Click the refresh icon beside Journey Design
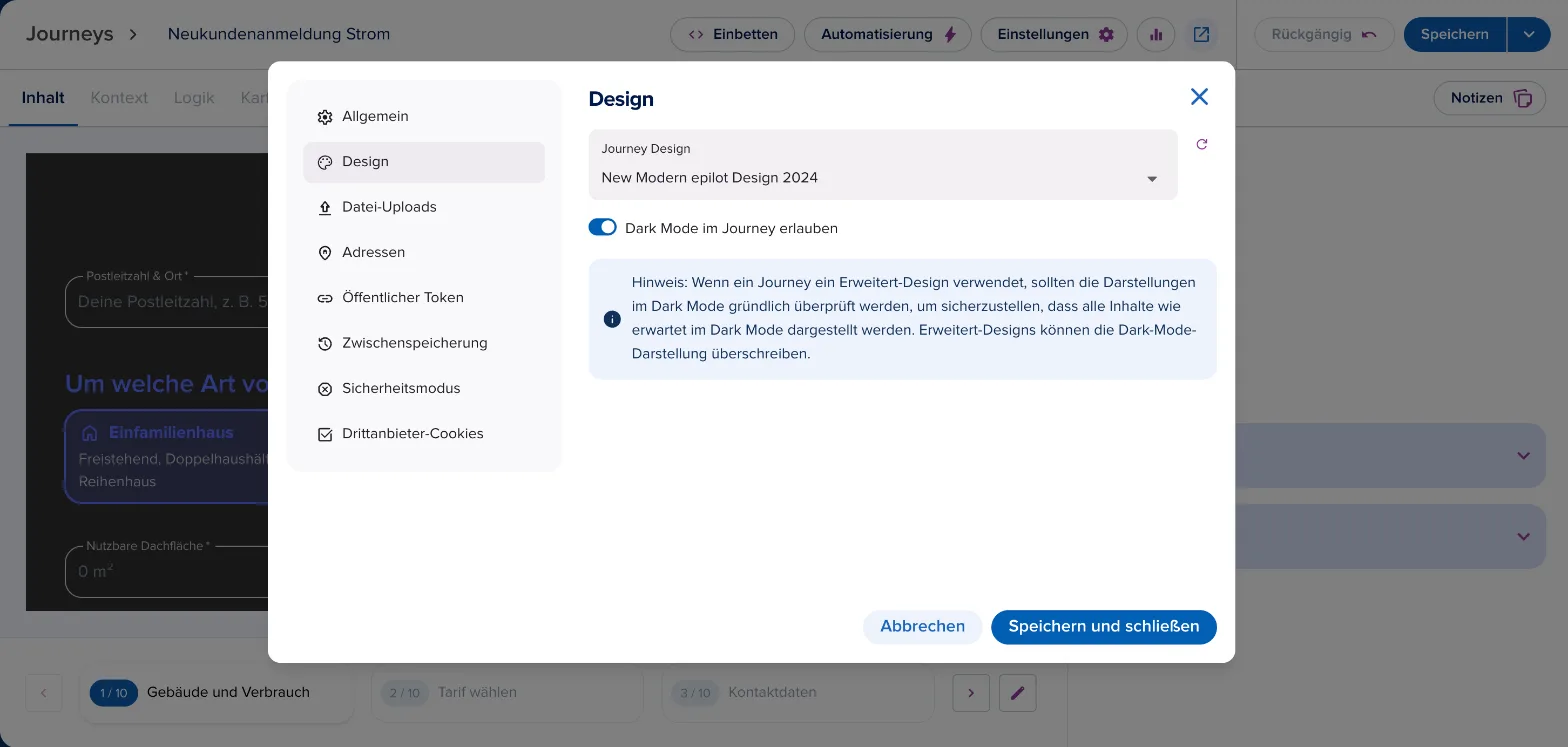 pyautogui.click(x=1202, y=144)
